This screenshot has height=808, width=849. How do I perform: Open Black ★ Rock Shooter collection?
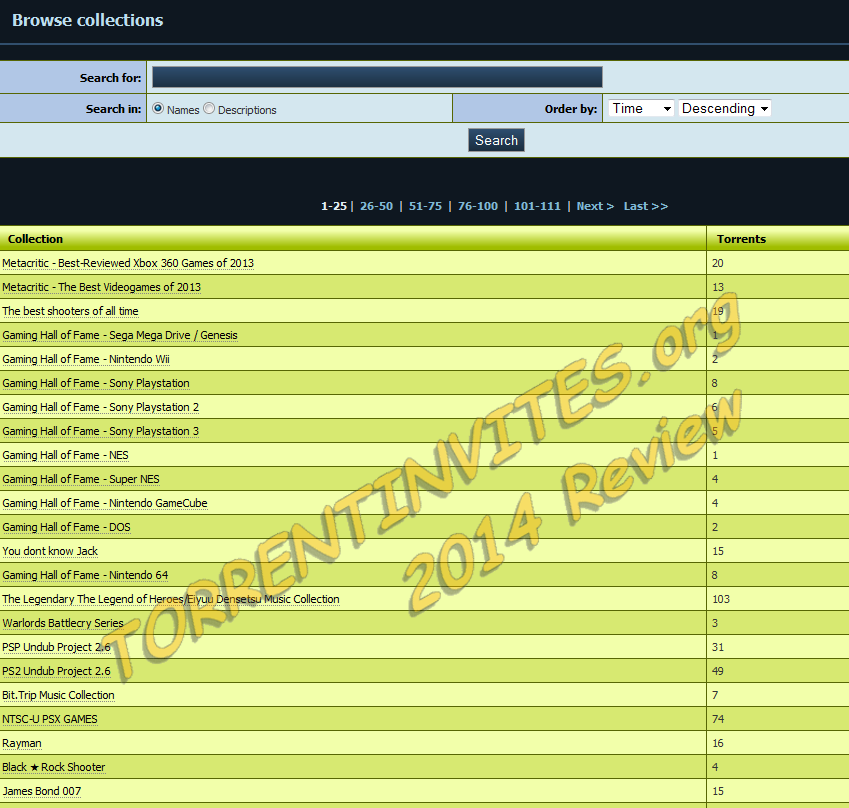(54, 767)
